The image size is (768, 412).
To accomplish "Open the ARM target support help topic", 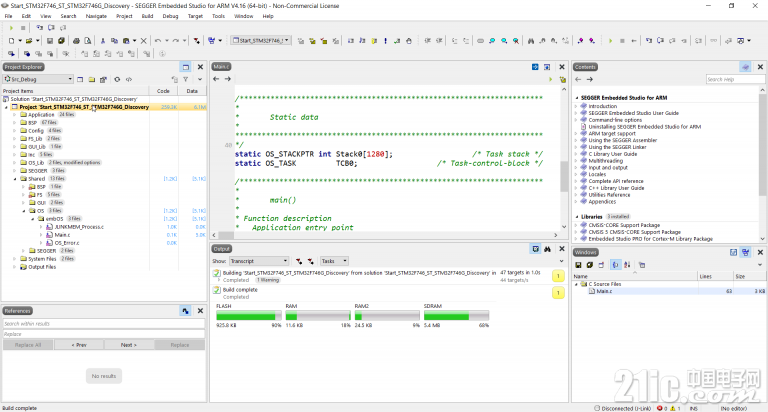I will coord(612,133).
